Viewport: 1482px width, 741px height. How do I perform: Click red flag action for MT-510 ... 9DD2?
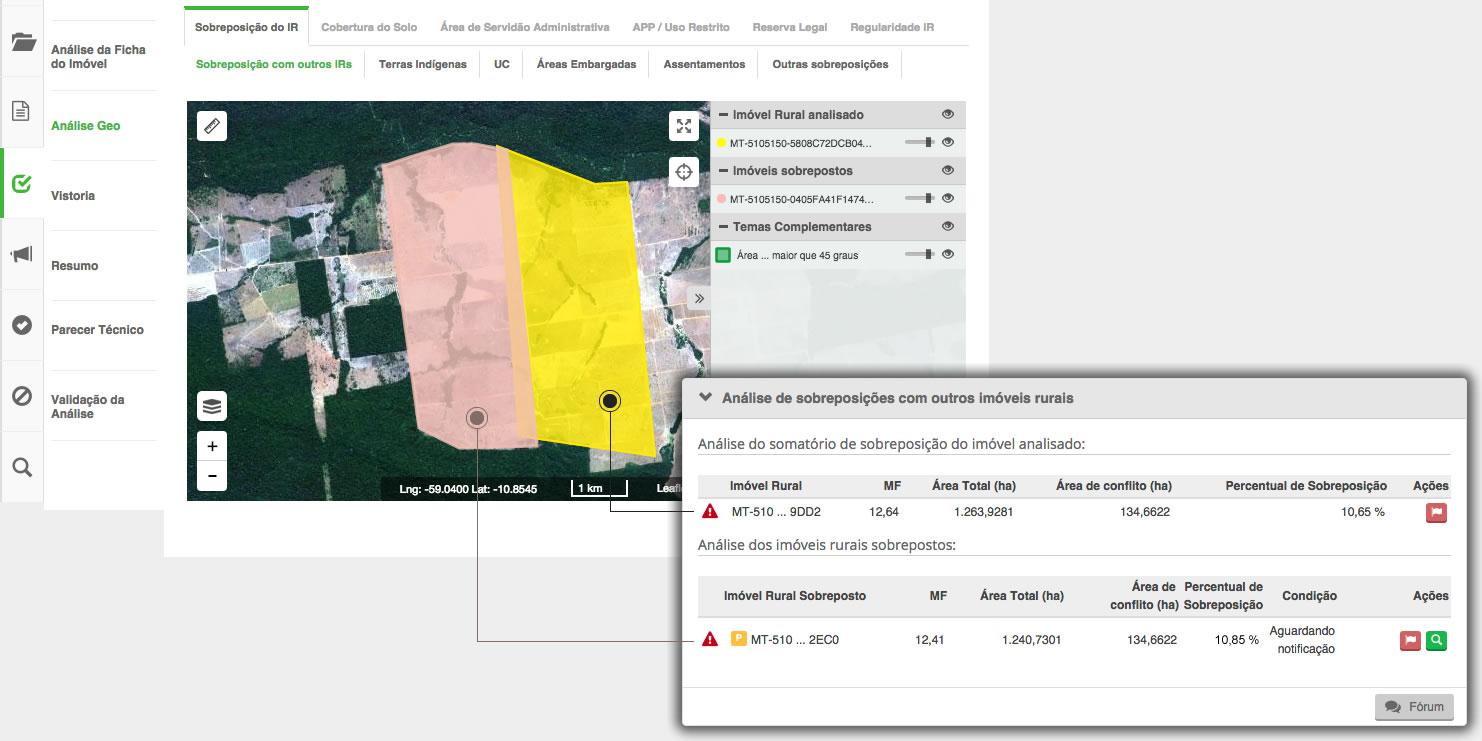(x=1437, y=512)
